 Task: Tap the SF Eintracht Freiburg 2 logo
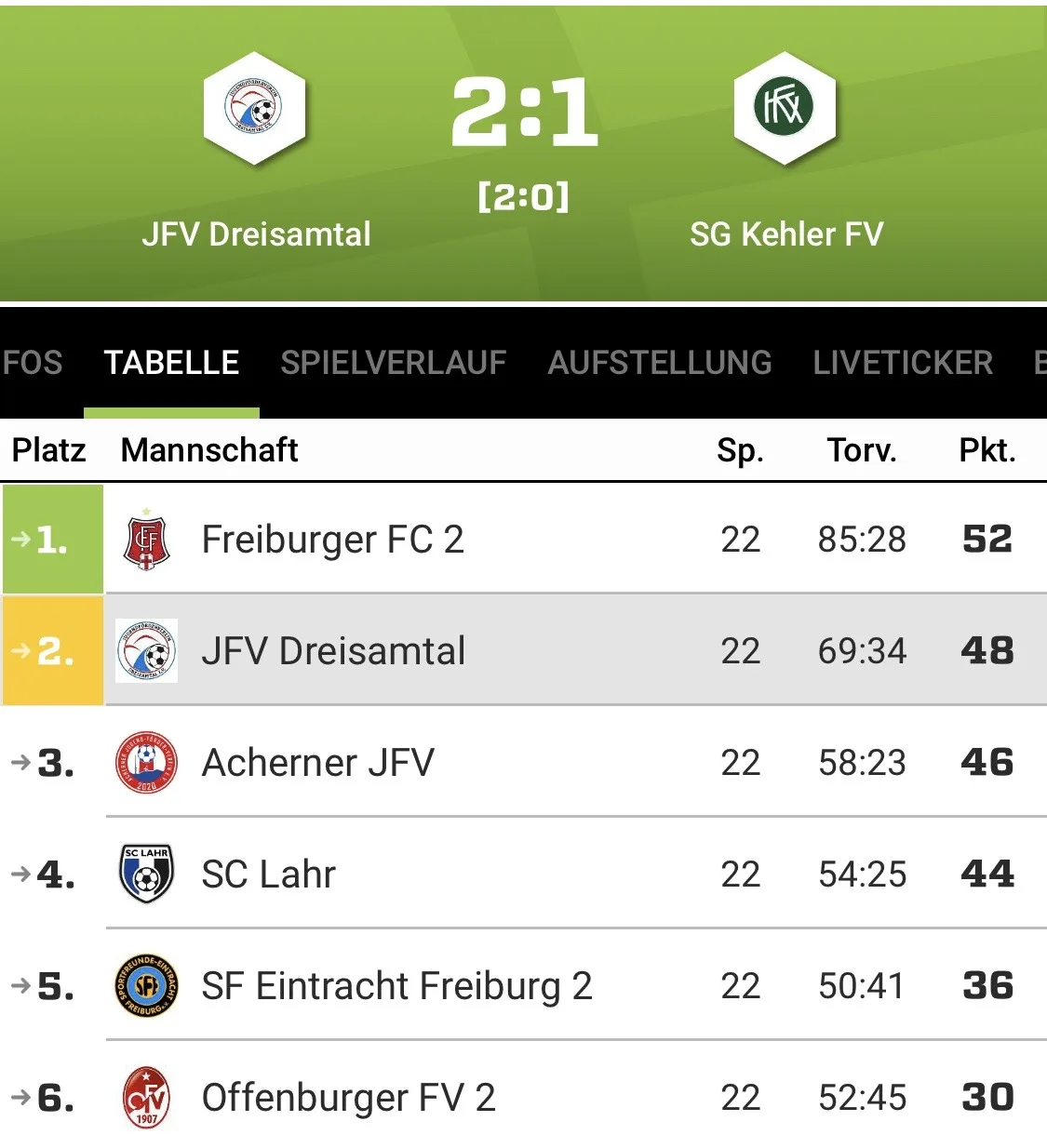(x=146, y=986)
